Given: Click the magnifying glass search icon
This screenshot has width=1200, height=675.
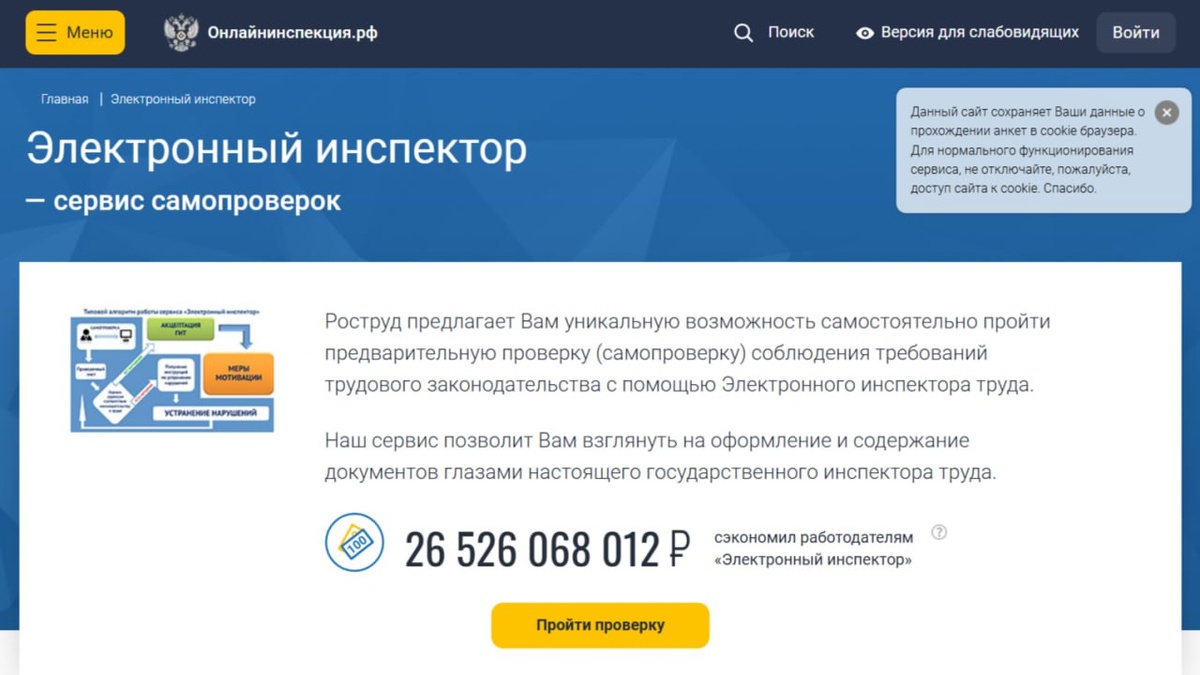Looking at the screenshot, I should pyautogui.click(x=743, y=33).
